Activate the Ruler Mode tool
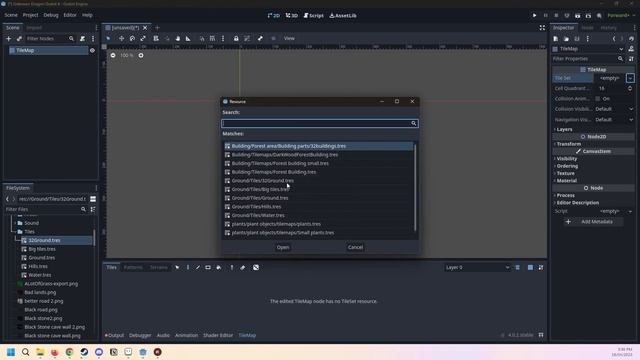 [188, 38]
